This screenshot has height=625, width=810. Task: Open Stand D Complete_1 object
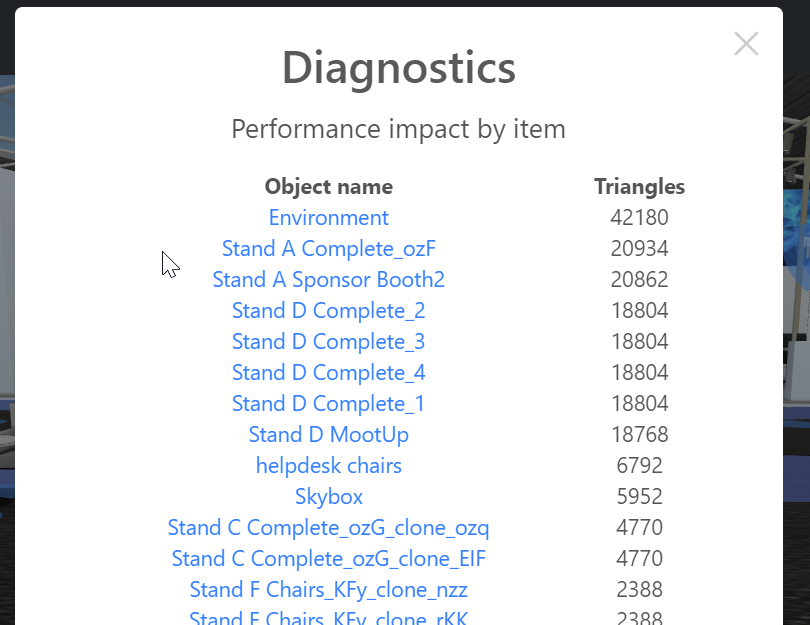coord(328,403)
